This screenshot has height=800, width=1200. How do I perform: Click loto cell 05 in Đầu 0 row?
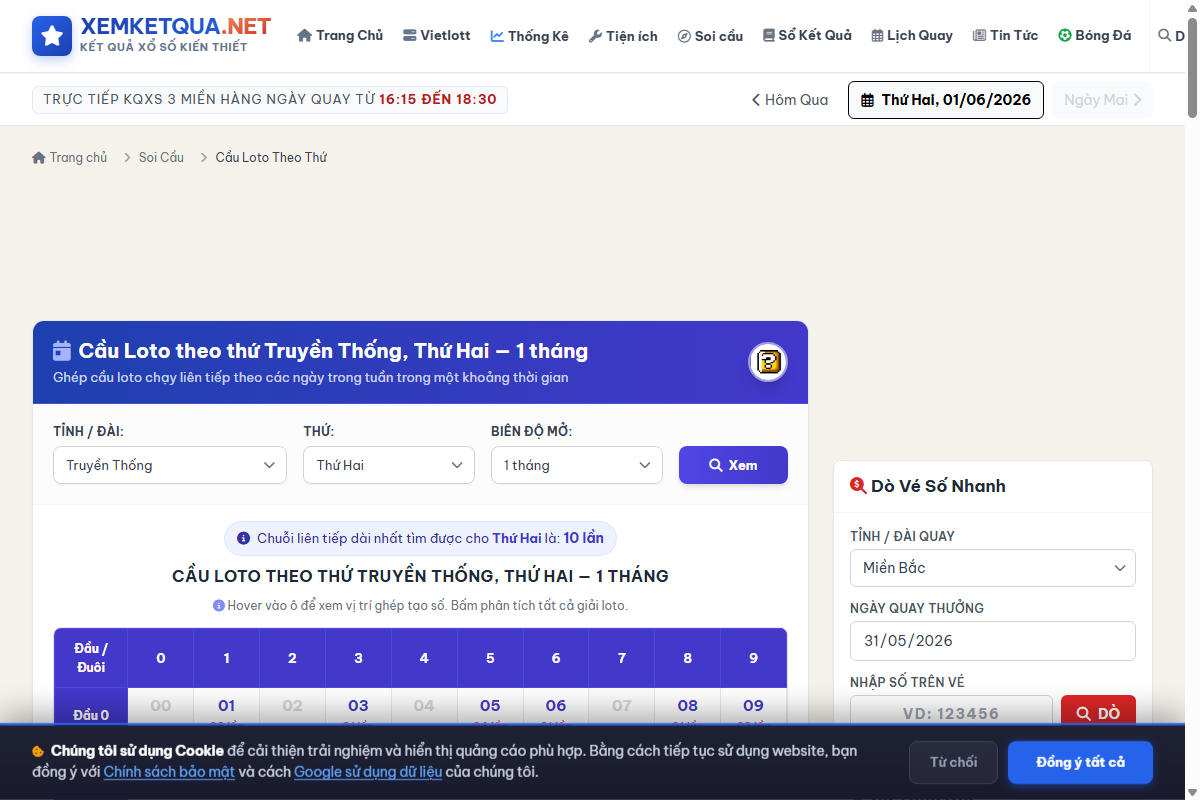tap(490, 708)
